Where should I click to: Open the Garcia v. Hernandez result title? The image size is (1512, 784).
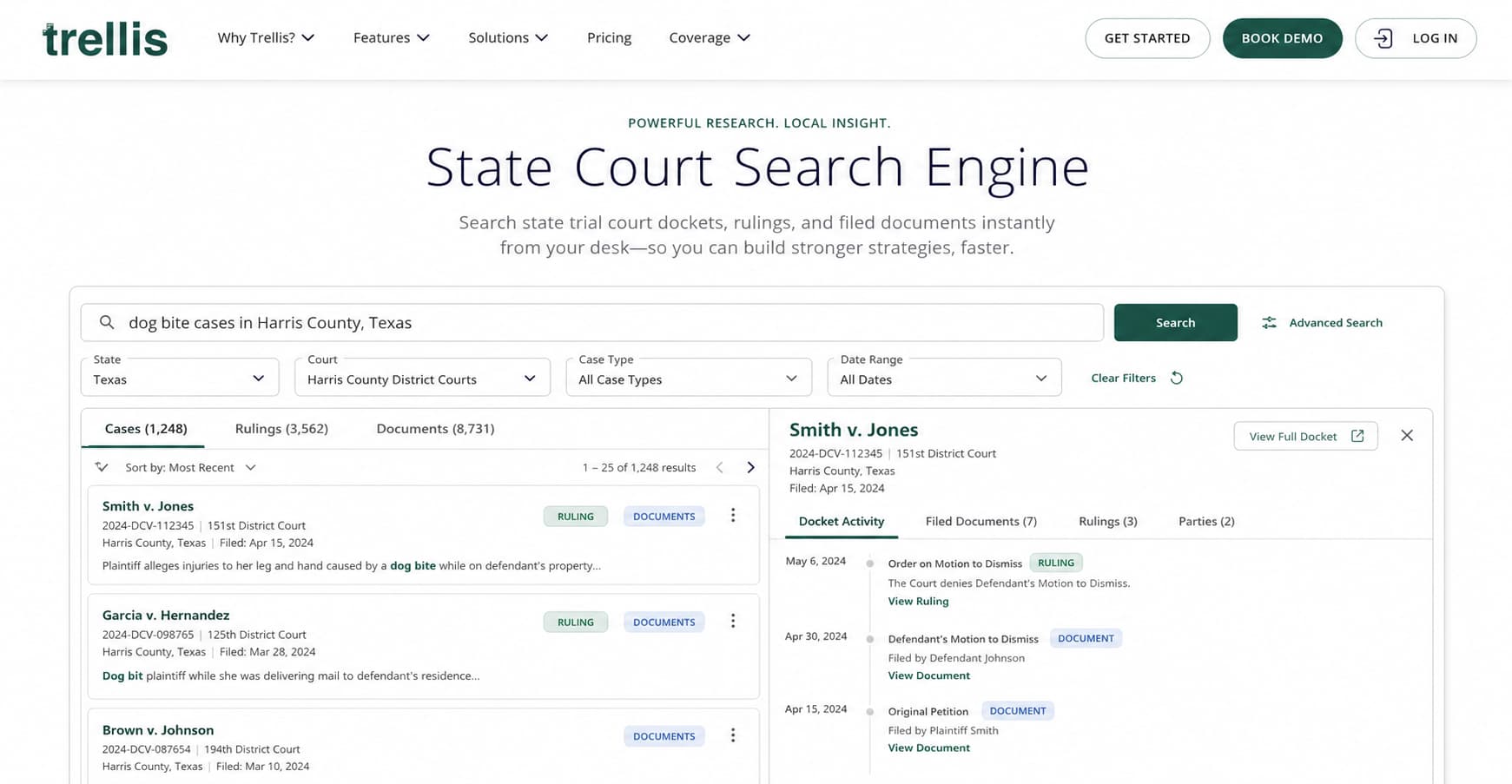click(166, 616)
